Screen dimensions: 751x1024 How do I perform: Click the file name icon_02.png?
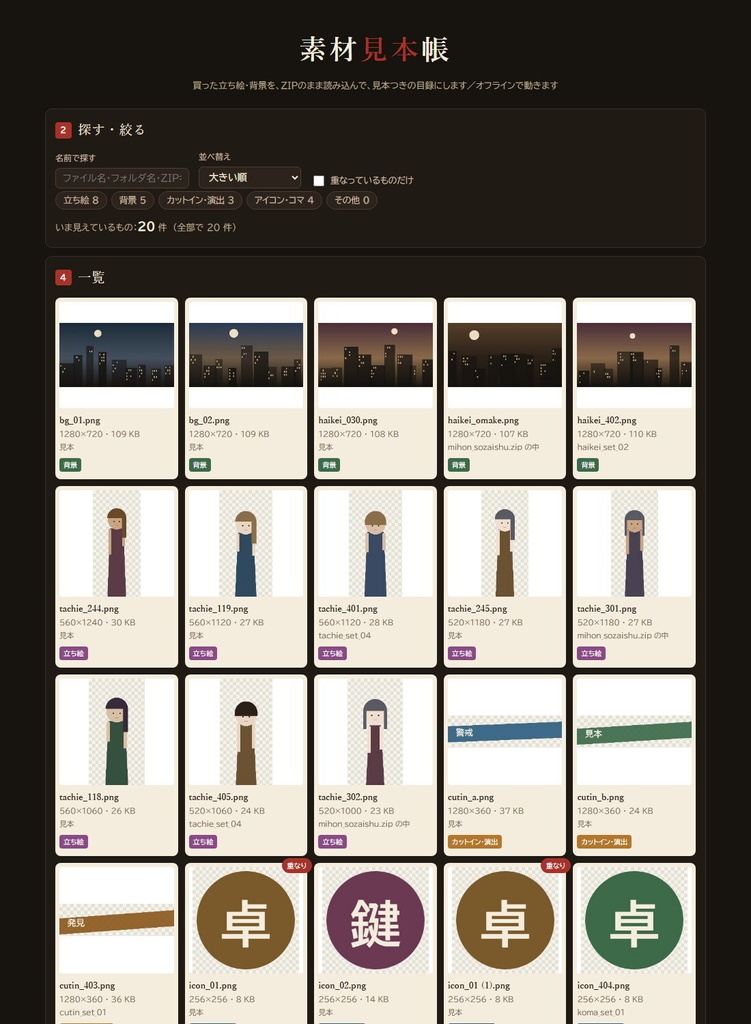point(342,985)
